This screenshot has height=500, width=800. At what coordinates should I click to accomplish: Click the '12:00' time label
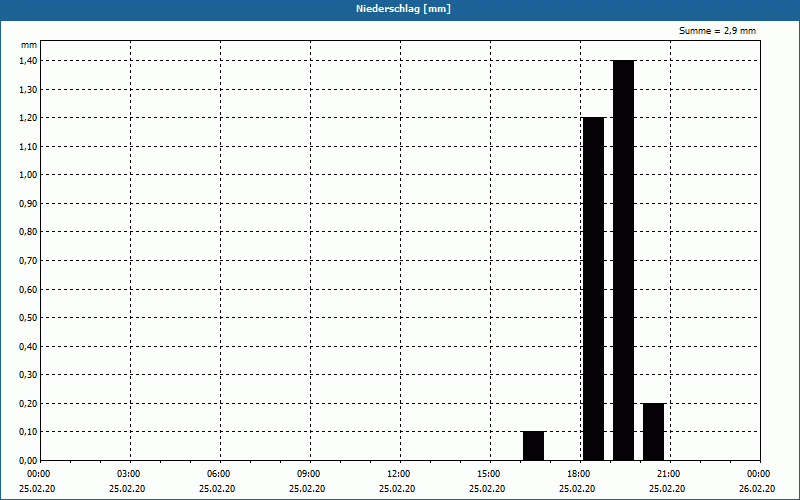coord(398,474)
